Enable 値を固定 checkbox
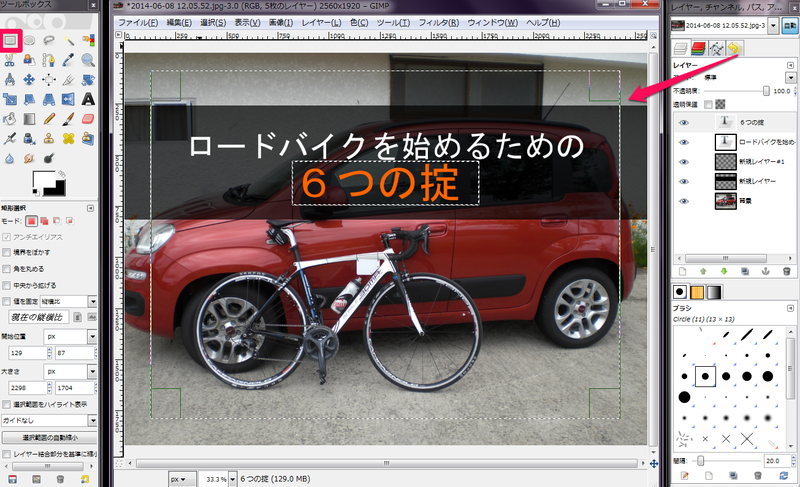 pyautogui.click(x=7, y=301)
